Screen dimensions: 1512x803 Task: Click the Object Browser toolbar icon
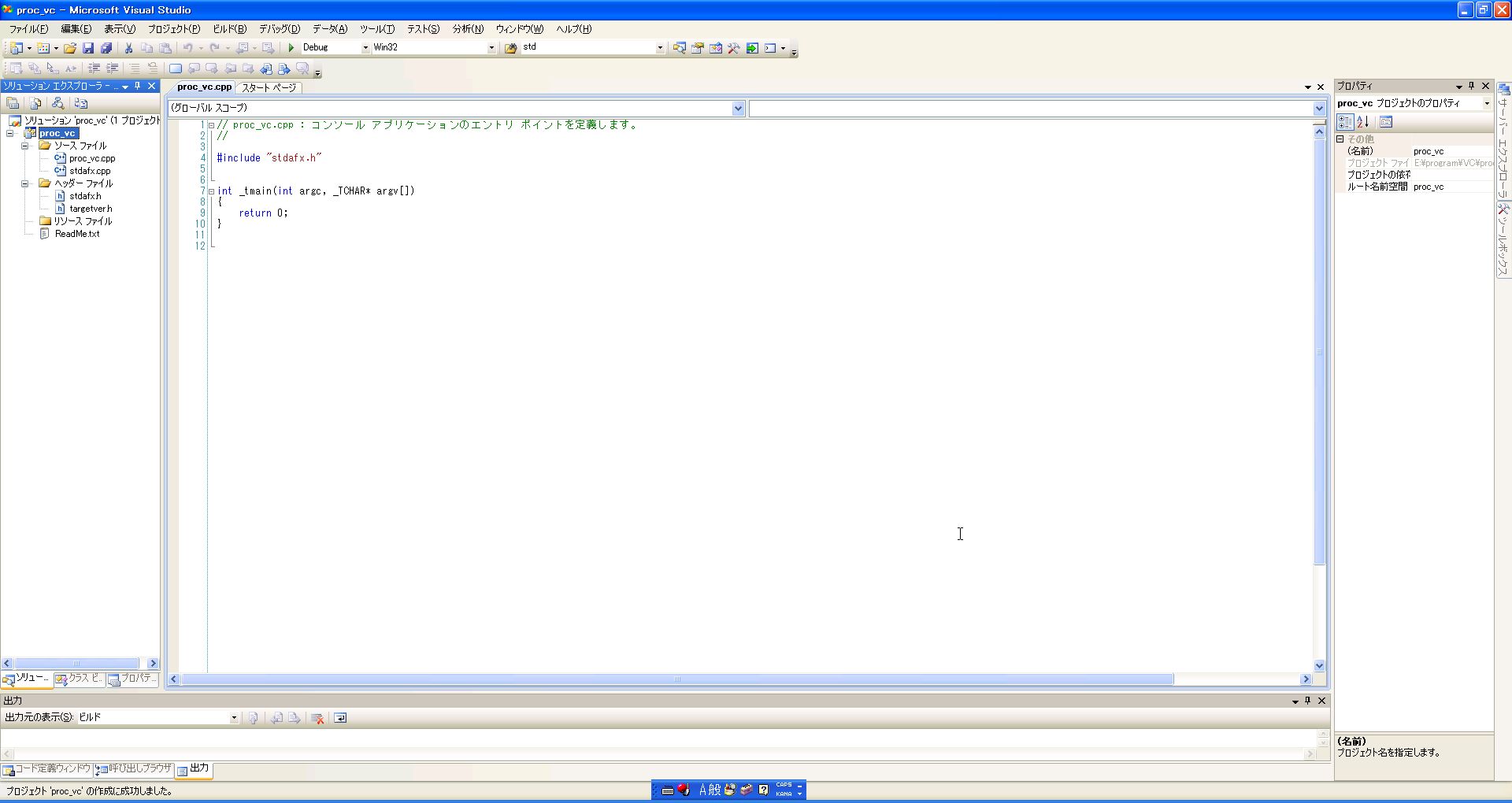coord(715,48)
